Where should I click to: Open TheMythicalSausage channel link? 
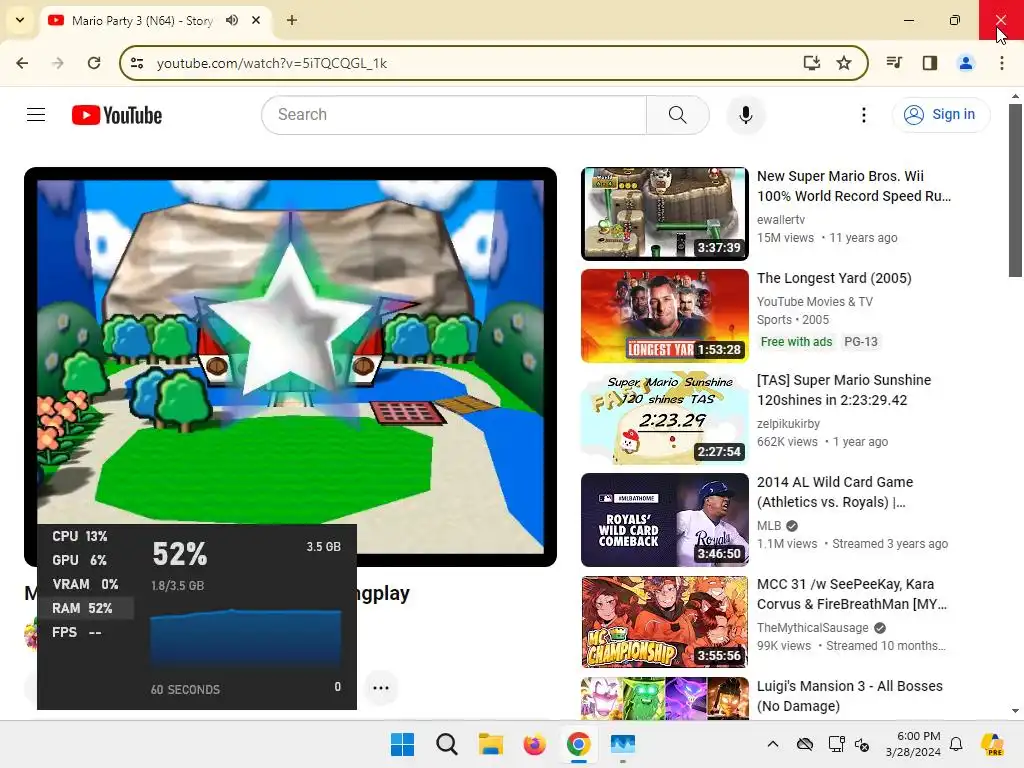[812, 628]
